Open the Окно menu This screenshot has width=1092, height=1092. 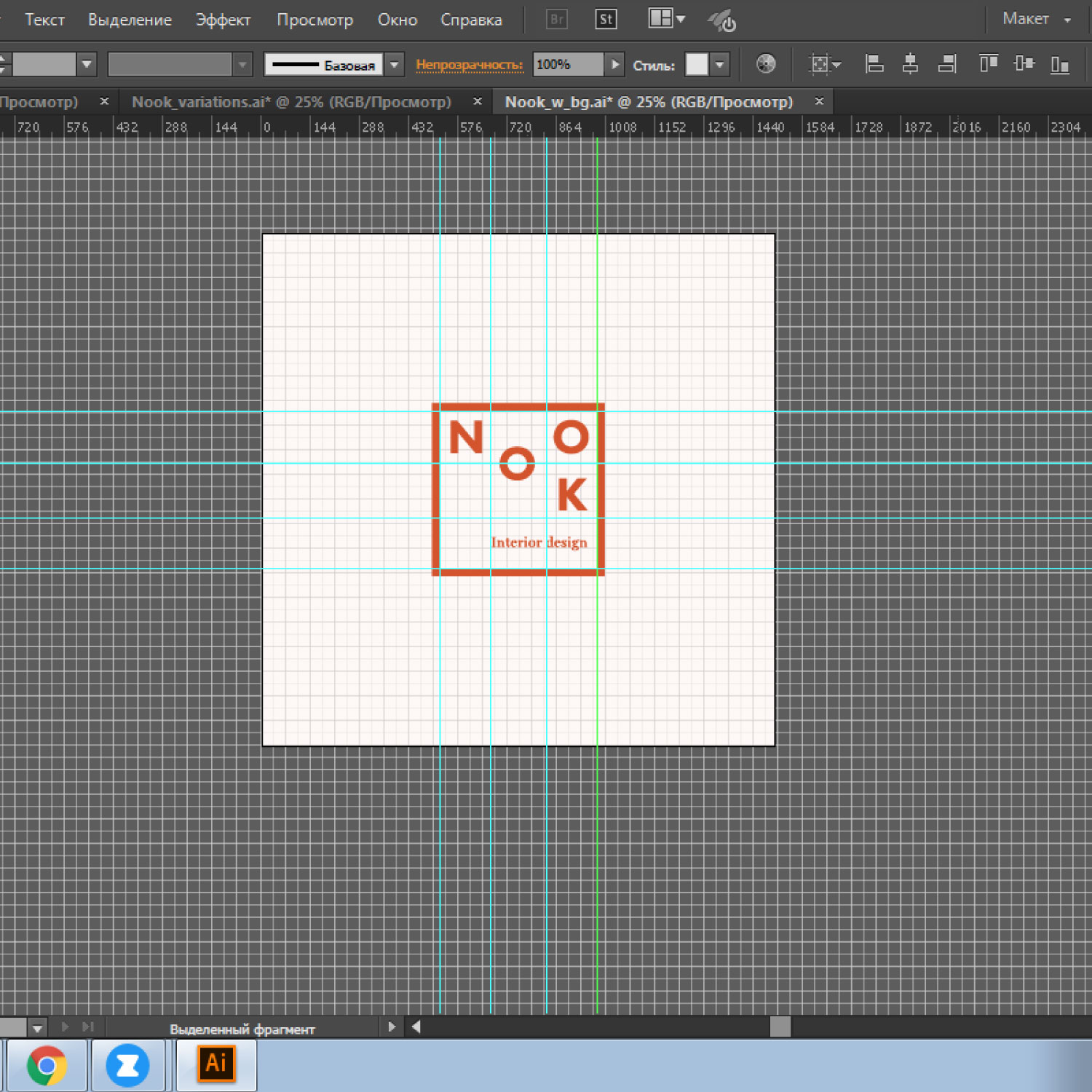(x=397, y=20)
